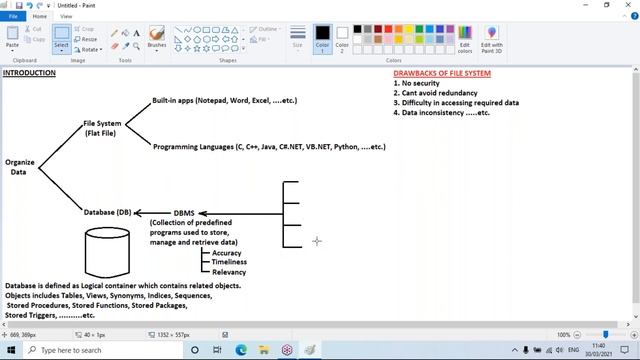Choose the Down arrow shape
640x360 pixels.
coord(178,49)
